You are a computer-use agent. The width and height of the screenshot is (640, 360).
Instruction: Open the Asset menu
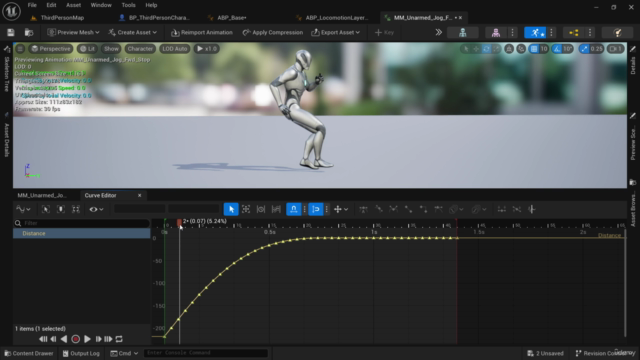click(x=73, y=5)
